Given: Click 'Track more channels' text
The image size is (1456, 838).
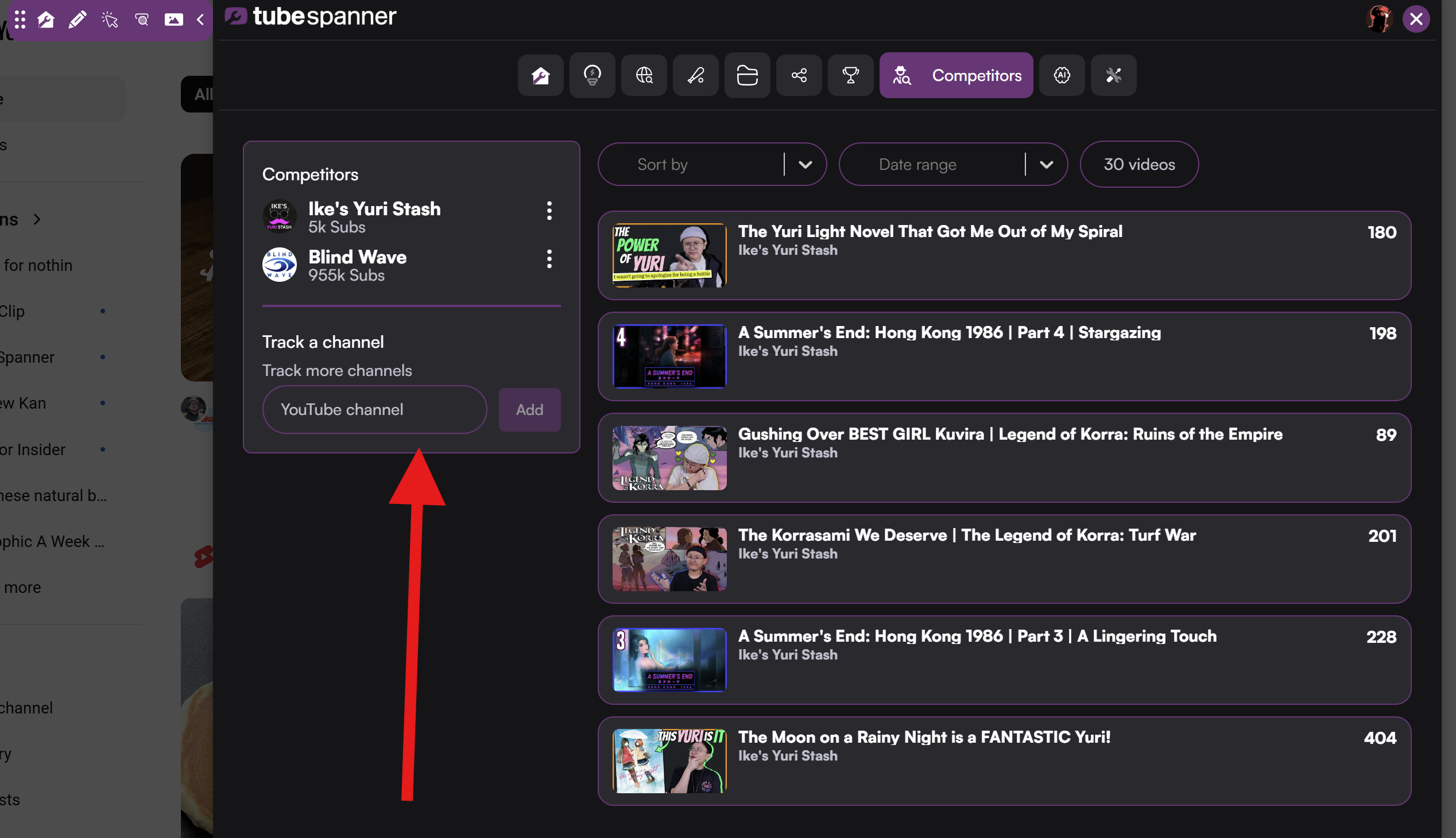Looking at the screenshot, I should tap(337, 370).
